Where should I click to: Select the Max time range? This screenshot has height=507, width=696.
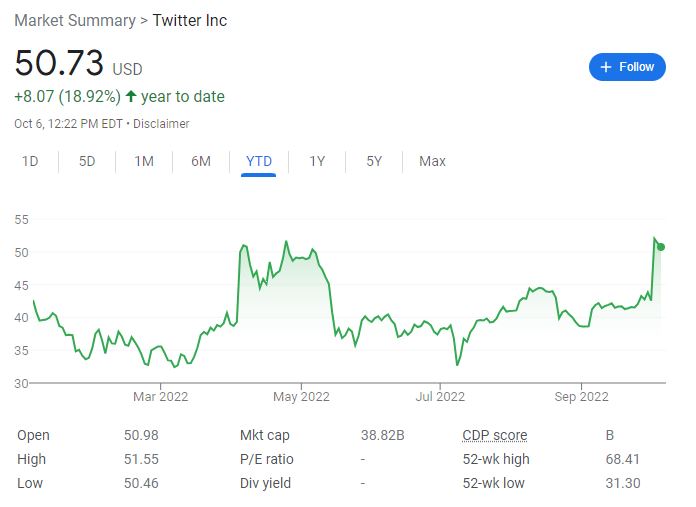click(432, 161)
